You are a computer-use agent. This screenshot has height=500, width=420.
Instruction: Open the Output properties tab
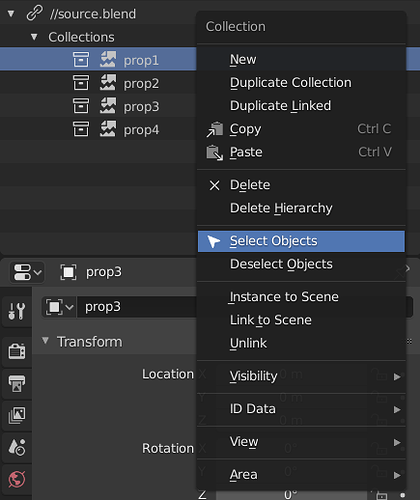click(x=17, y=384)
